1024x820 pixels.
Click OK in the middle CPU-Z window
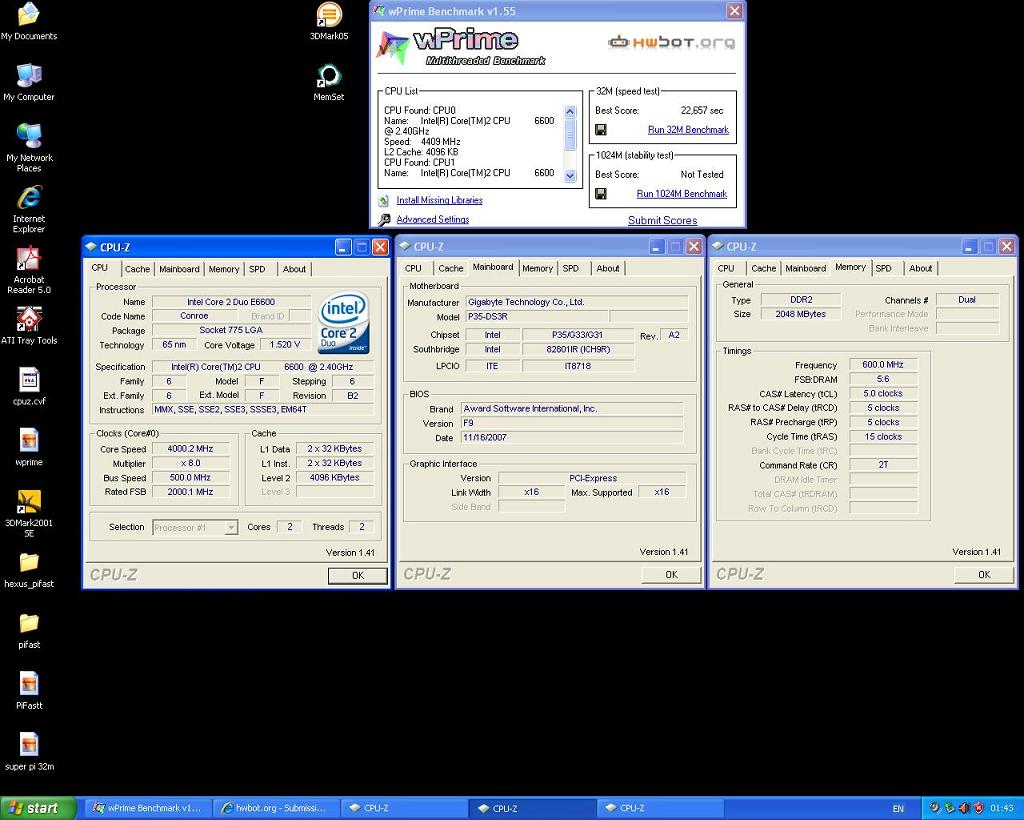click(671, 575)
